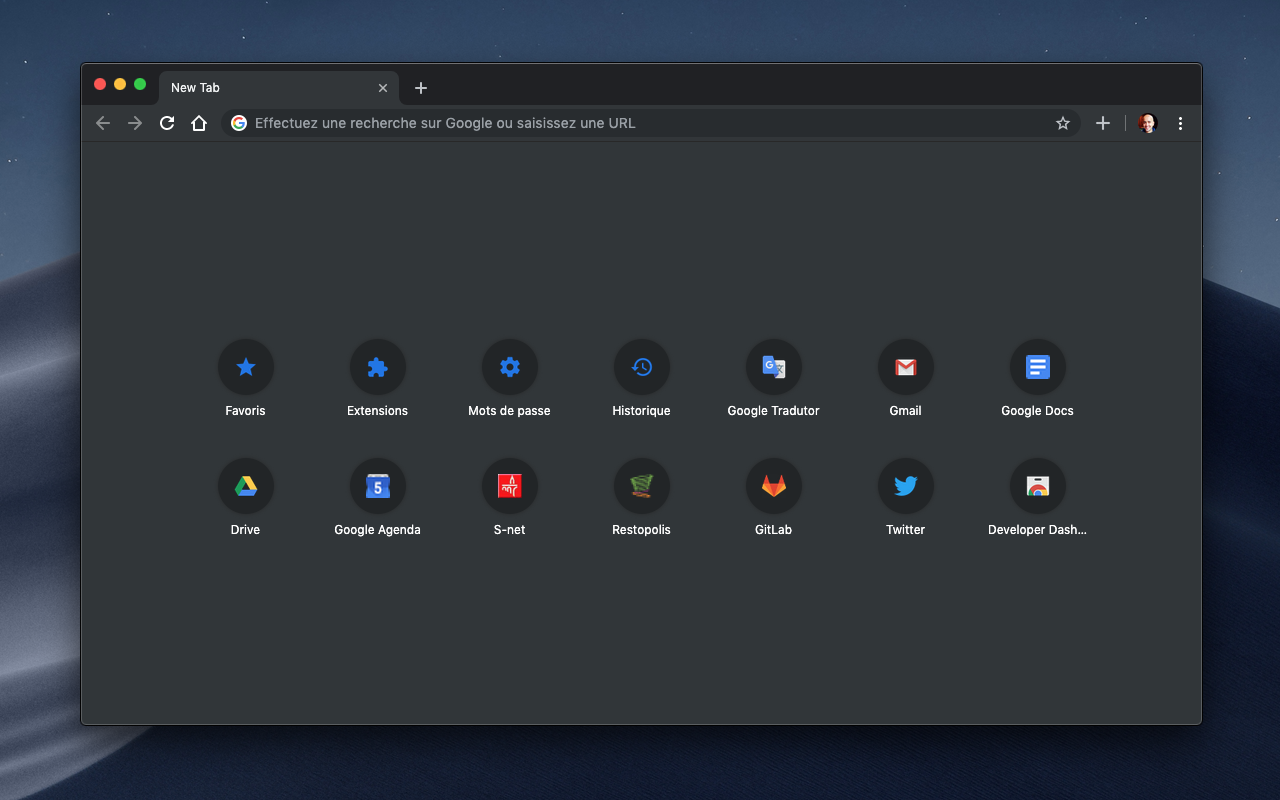Open a new tab with the plus button
The height and width of the screenshot is (800, 1280).
pos(421,88)
